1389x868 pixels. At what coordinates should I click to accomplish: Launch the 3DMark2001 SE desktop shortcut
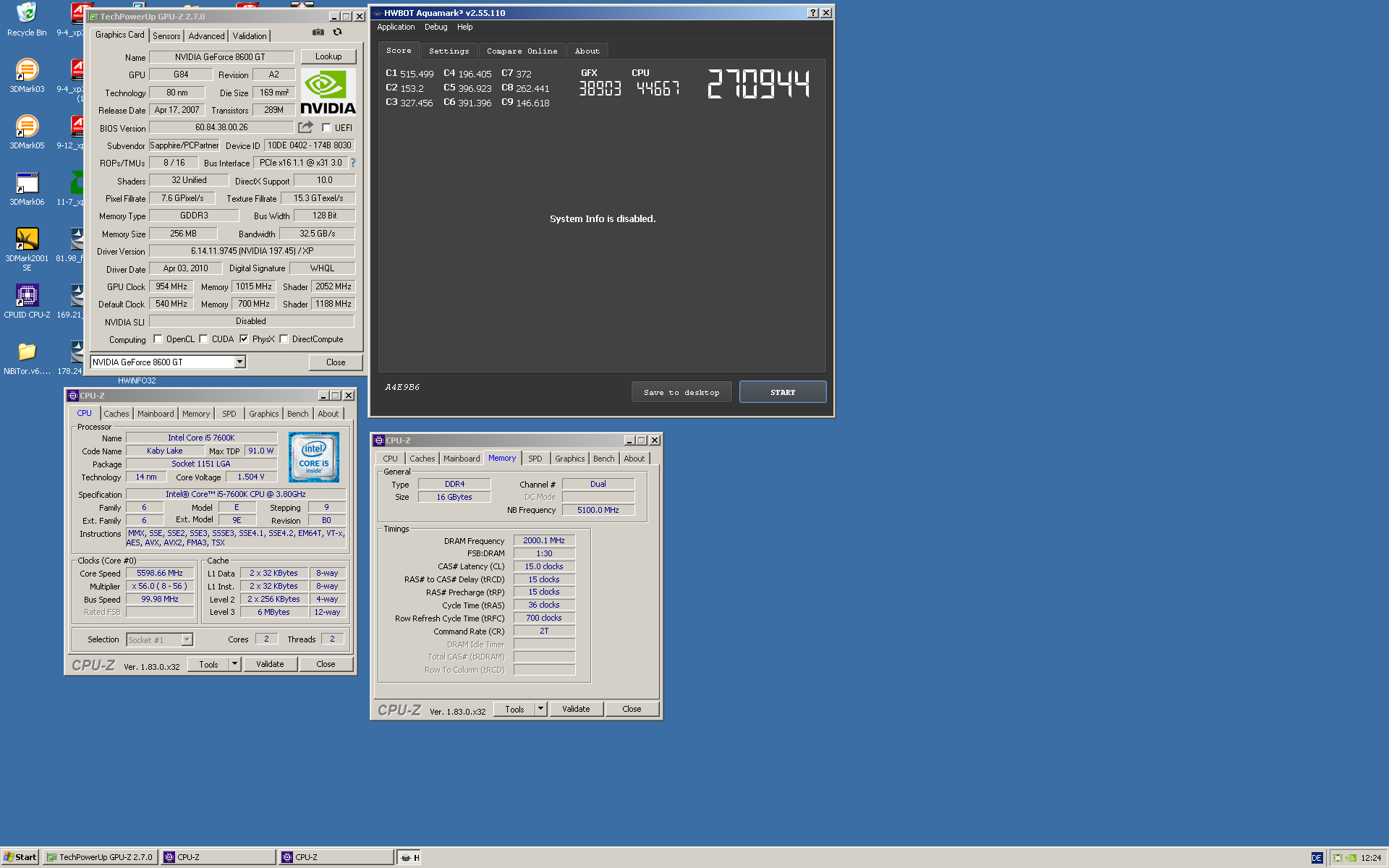[27, 248]
